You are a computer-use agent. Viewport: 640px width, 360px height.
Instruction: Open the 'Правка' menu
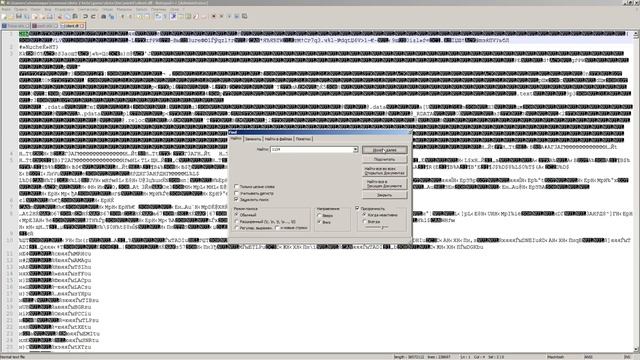click(20, 9)
